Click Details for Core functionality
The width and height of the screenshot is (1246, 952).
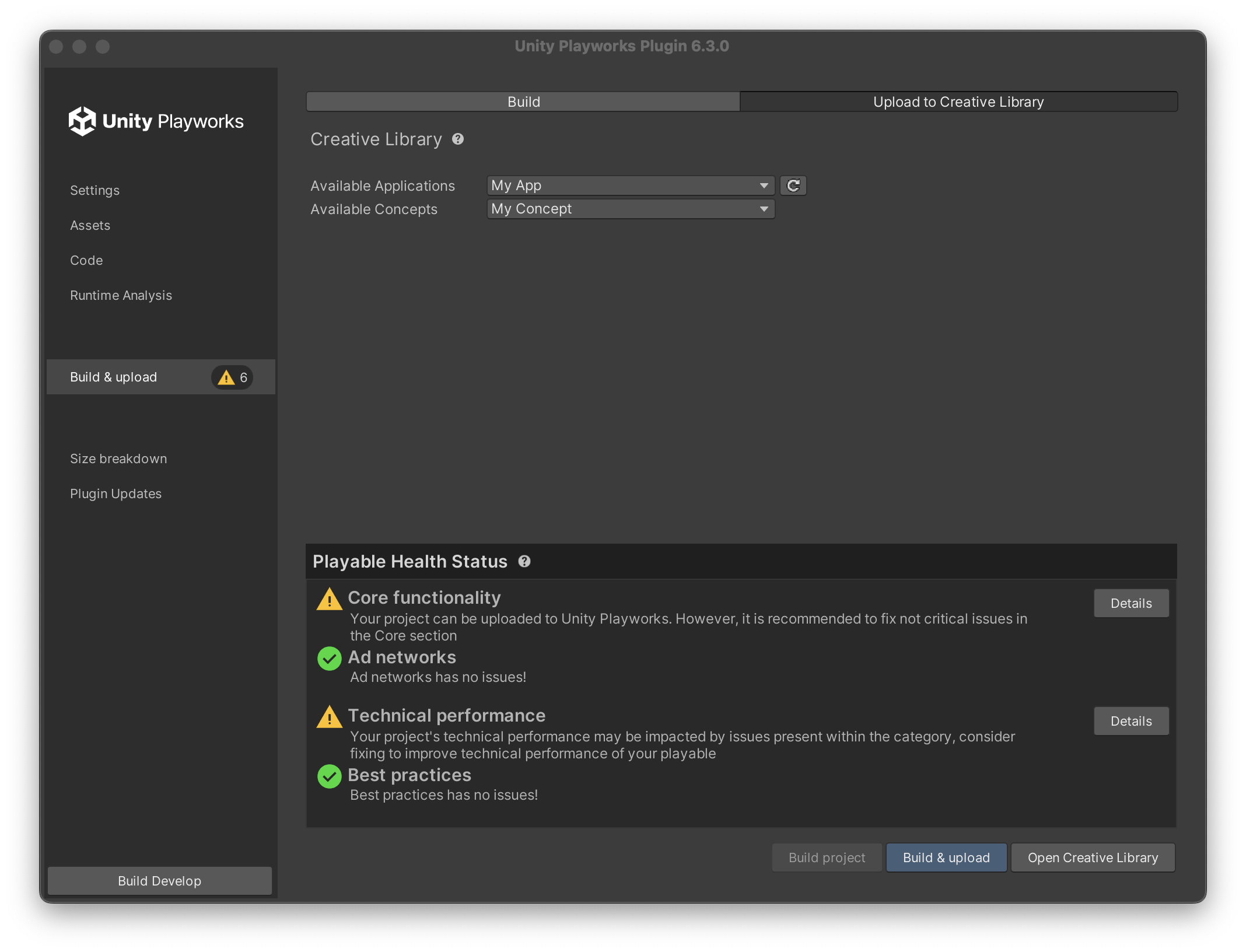(x=1131, y=603)
